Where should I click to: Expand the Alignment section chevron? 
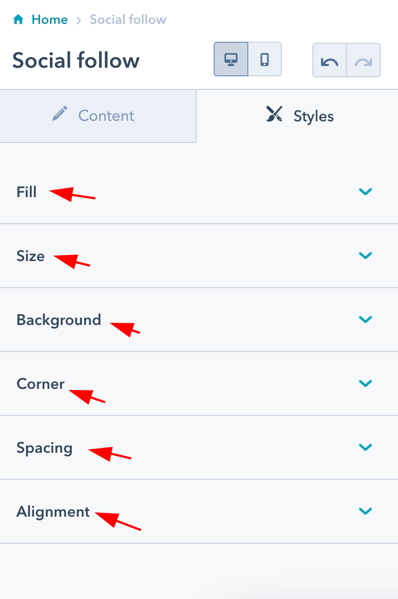[366, 511]
